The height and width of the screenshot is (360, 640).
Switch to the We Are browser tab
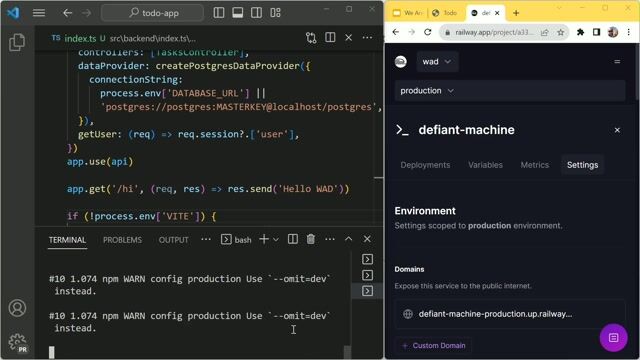(407, 13)
